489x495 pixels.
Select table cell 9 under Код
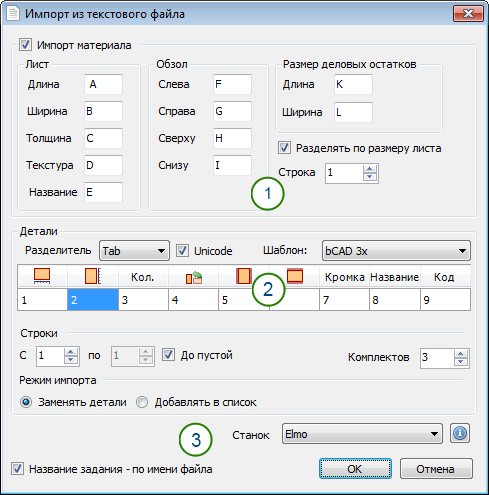pyautogui.click(x=445, y=300)
